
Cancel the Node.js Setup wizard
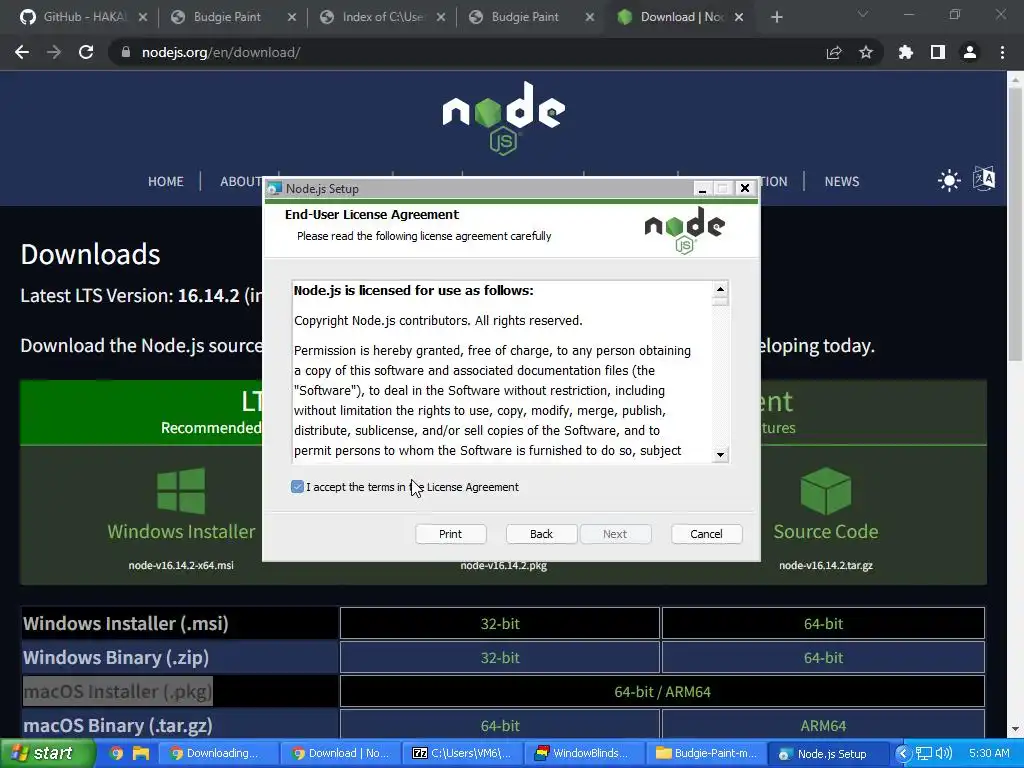click(x=707, y=534)
